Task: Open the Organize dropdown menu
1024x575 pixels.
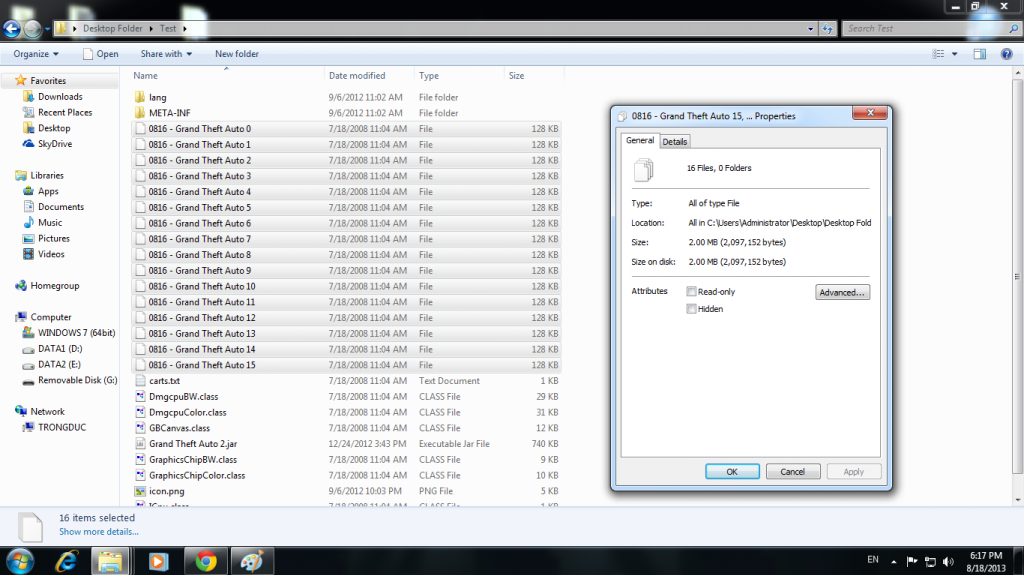Action: click(x=36, y=54)
